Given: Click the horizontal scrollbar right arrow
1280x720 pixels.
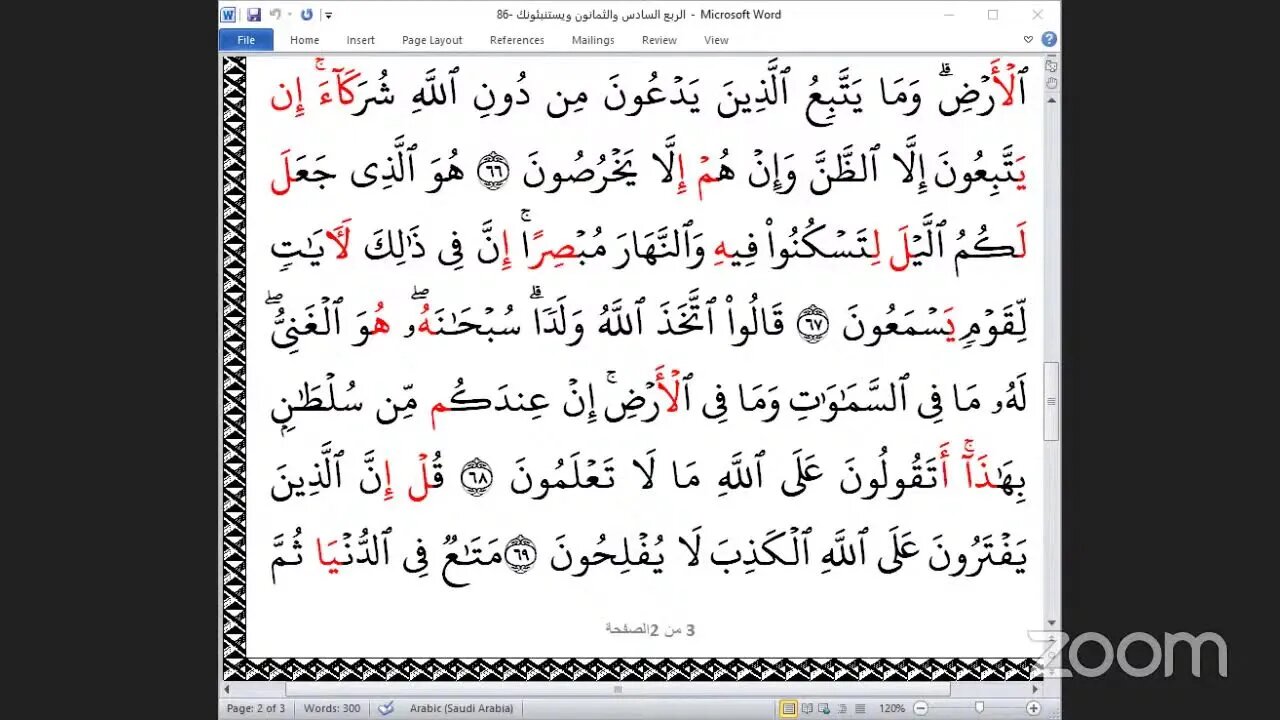Looking at the screenshot, I should click(x=1036, y=689).
